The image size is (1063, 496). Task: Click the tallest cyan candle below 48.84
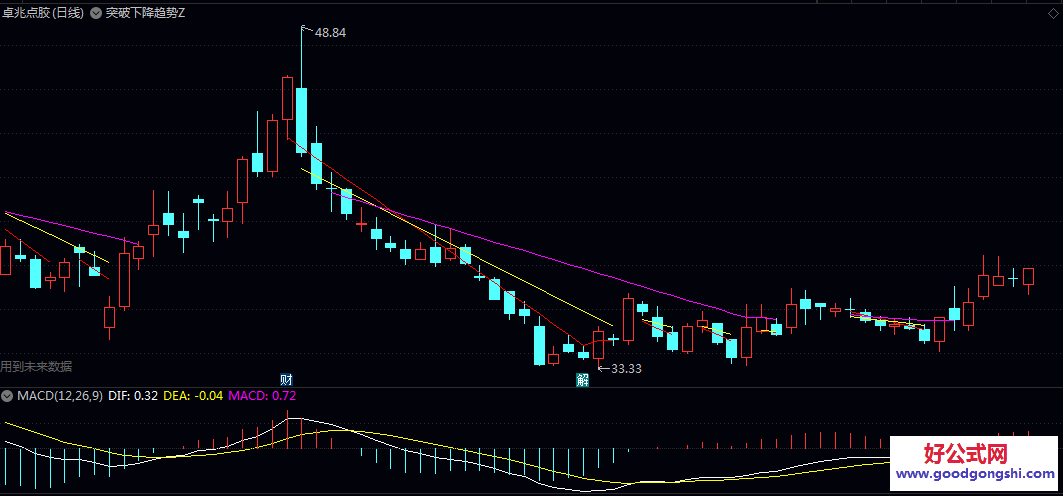(301, 120)
